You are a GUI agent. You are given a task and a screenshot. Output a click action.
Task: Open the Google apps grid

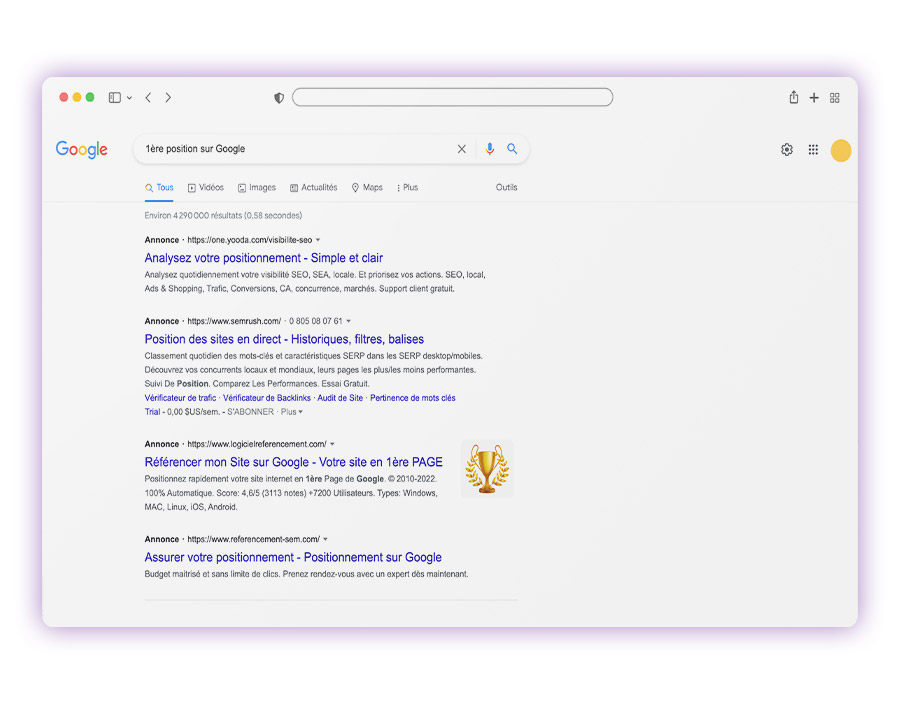click(813, 150)
